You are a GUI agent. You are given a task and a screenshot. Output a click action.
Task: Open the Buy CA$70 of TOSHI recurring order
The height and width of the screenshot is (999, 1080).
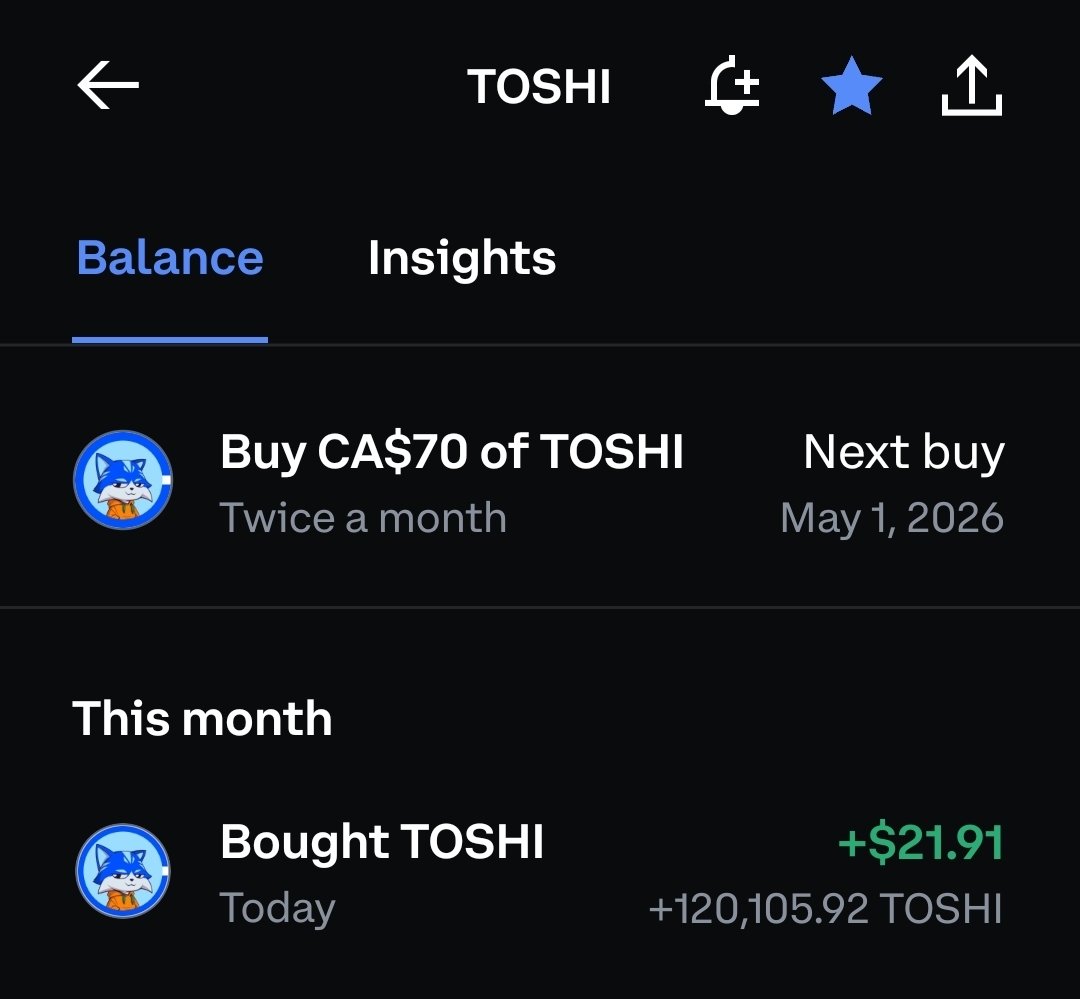452,452
